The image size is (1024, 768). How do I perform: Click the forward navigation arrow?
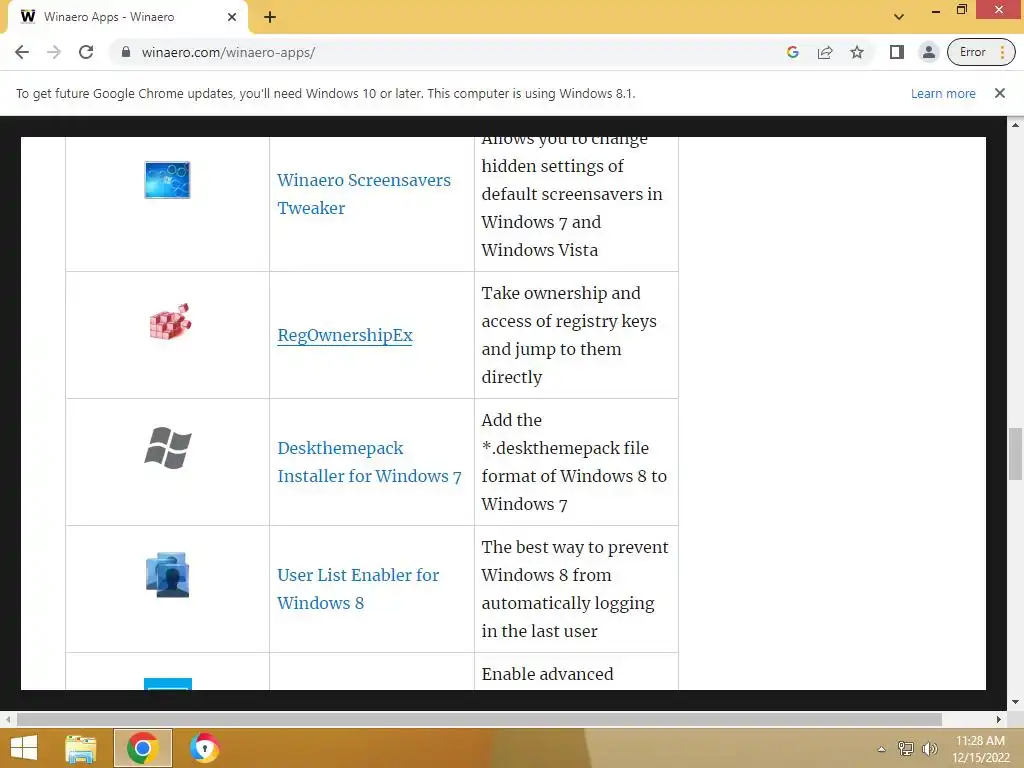pos(54,52)
